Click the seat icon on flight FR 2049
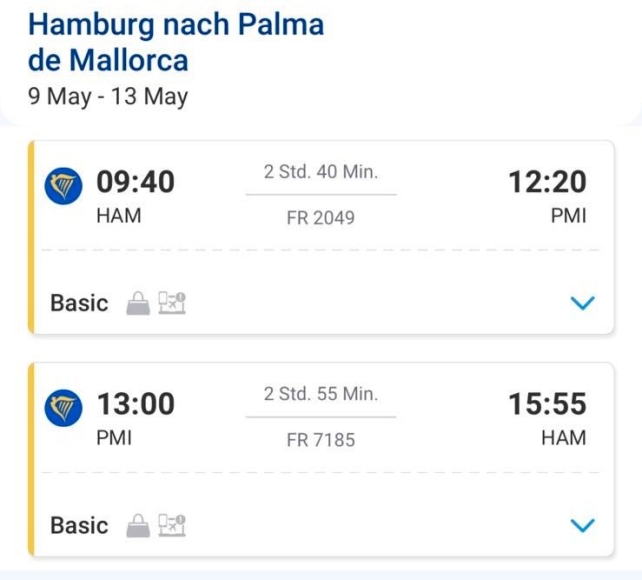 (173, 304)
